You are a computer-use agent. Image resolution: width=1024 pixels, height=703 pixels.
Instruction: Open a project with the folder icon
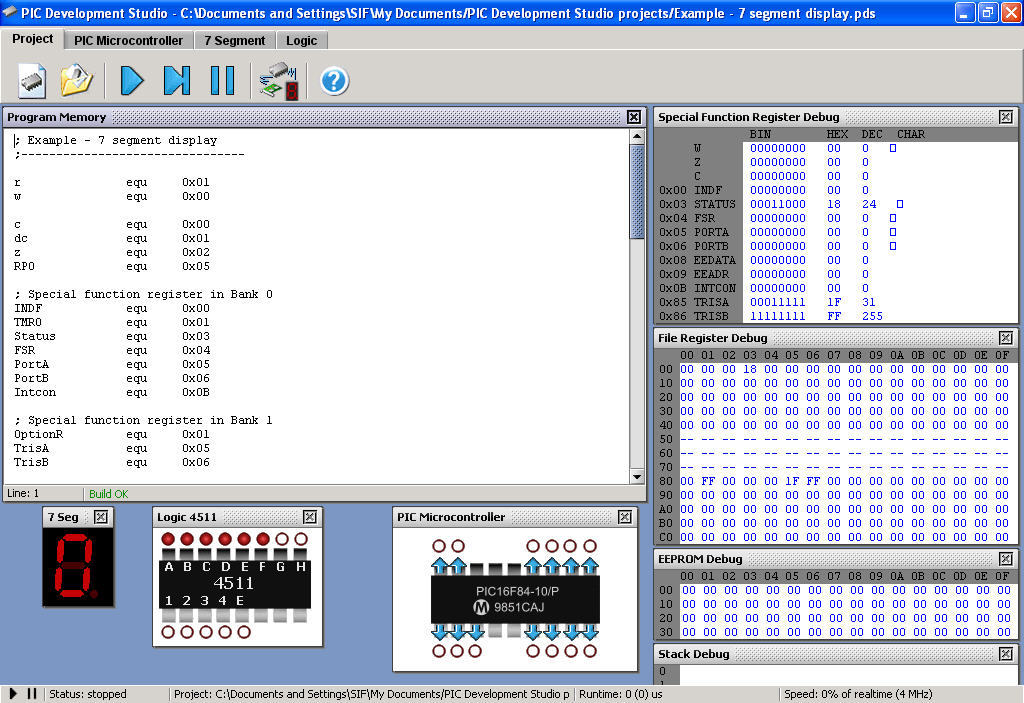point(76,80)
